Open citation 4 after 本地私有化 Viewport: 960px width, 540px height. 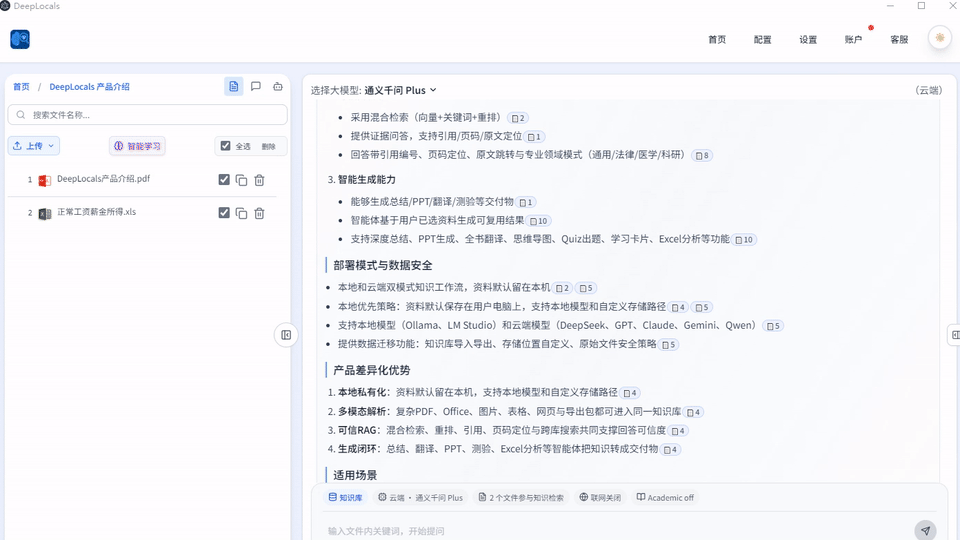click(630, 393)
